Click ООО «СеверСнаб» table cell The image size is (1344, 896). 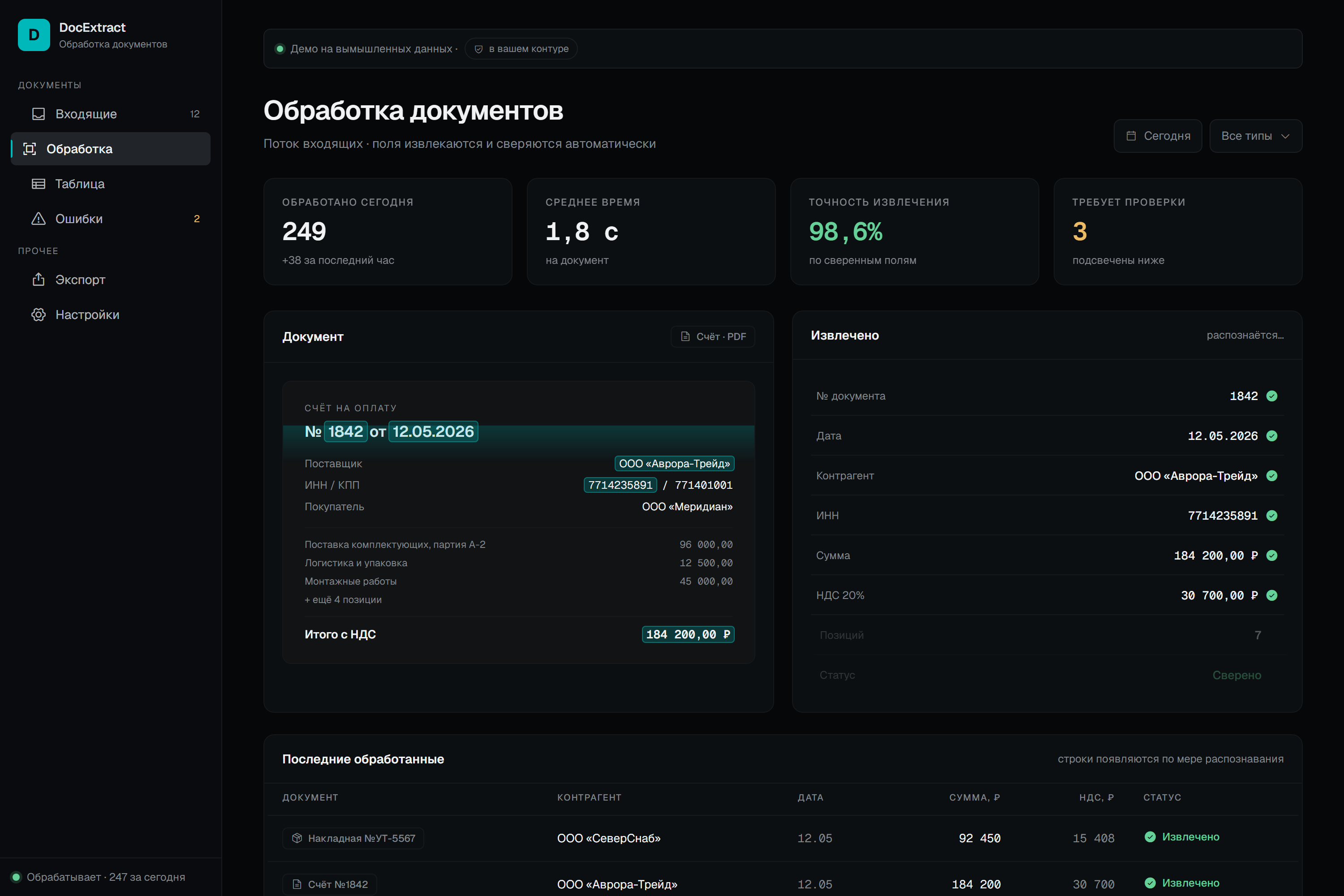[x=608, y=838]
